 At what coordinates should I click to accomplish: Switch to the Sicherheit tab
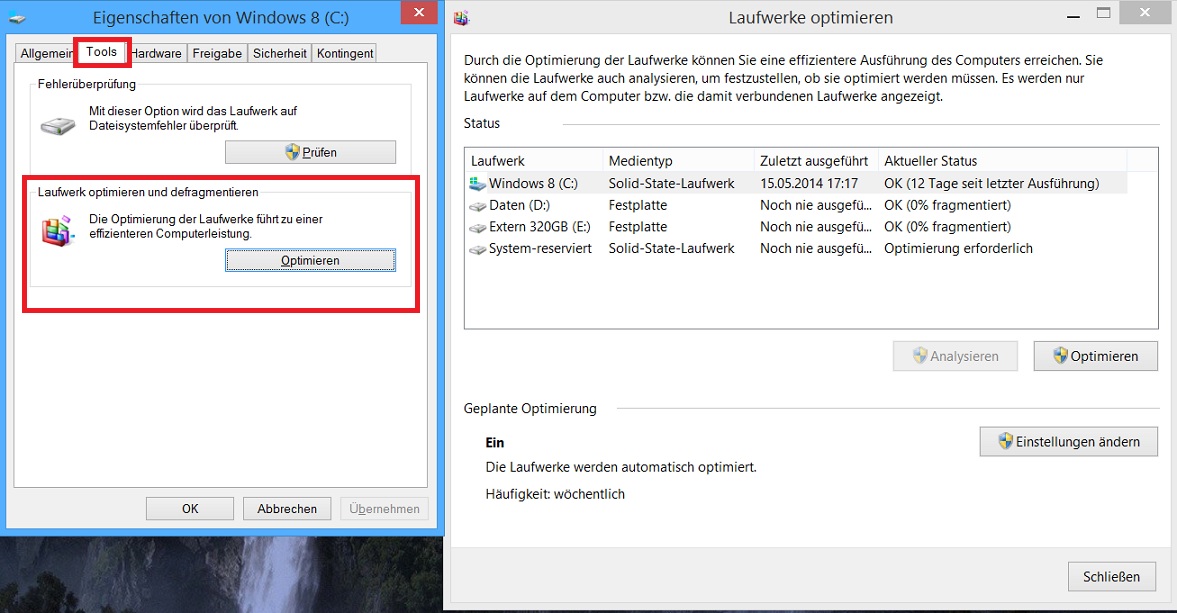point(279,53)
